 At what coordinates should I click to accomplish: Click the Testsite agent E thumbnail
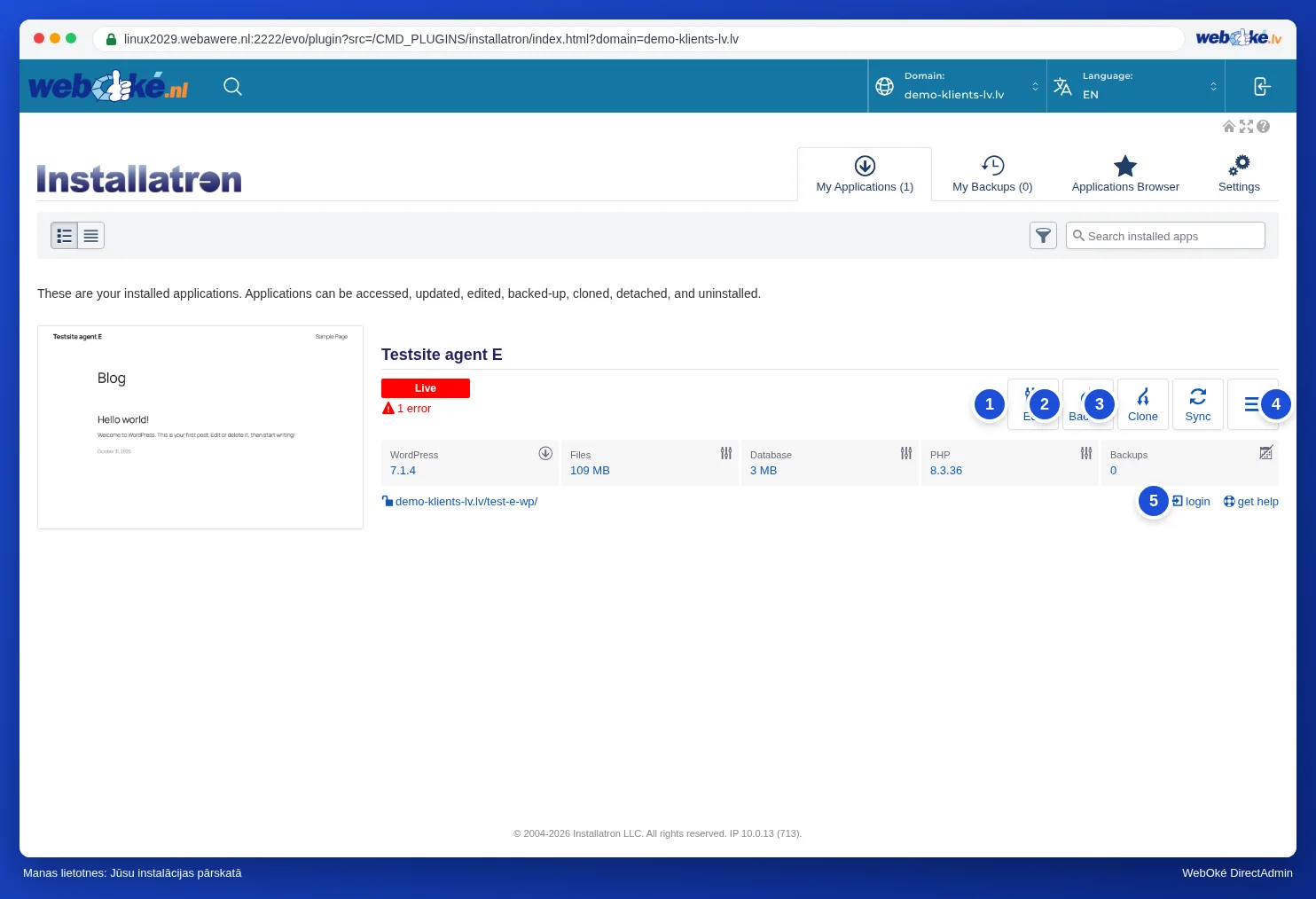click(x=200, y=427)
